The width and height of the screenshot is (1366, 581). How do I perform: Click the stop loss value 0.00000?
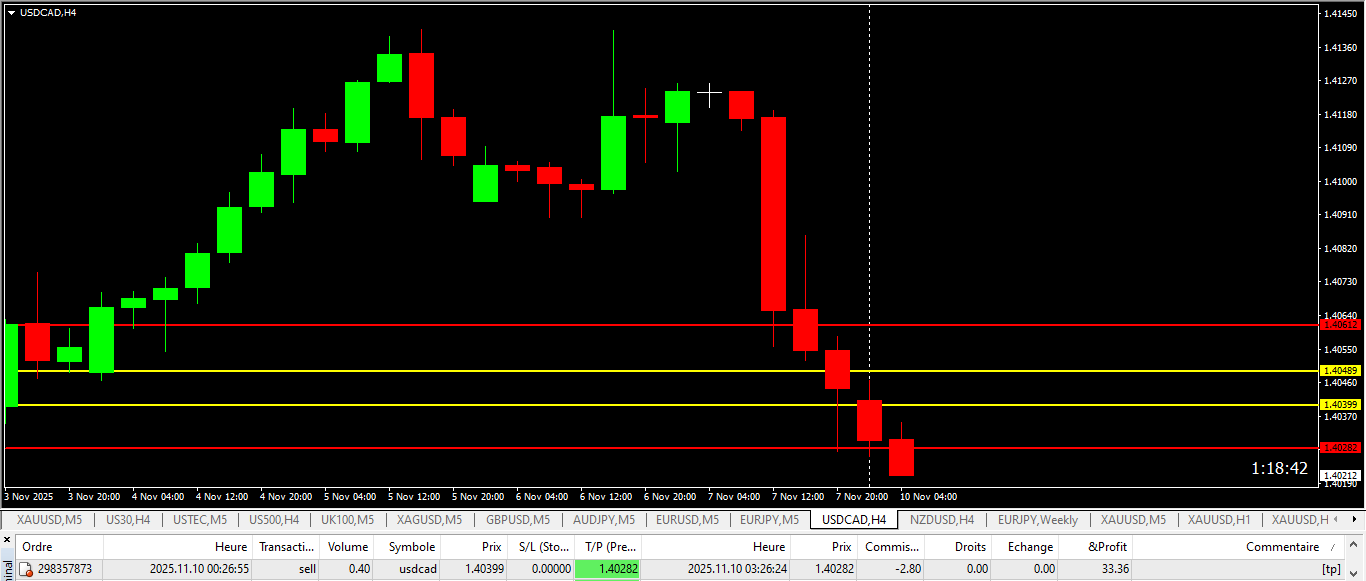click(x=551, y=569)
